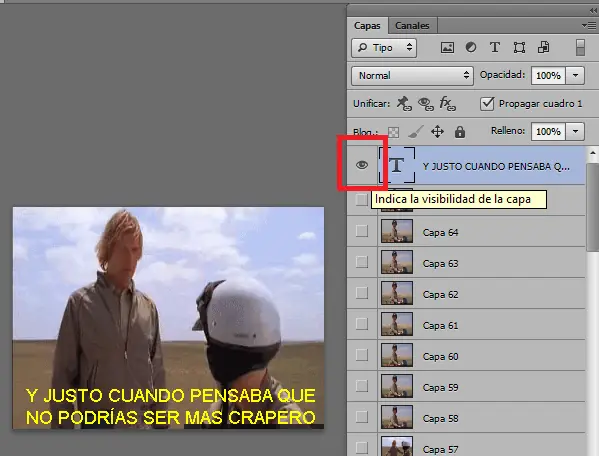The height and width of the screenshot is (456, 599).
Task: Select the Capa 61 thumbnail
Action: coord(397,324)
